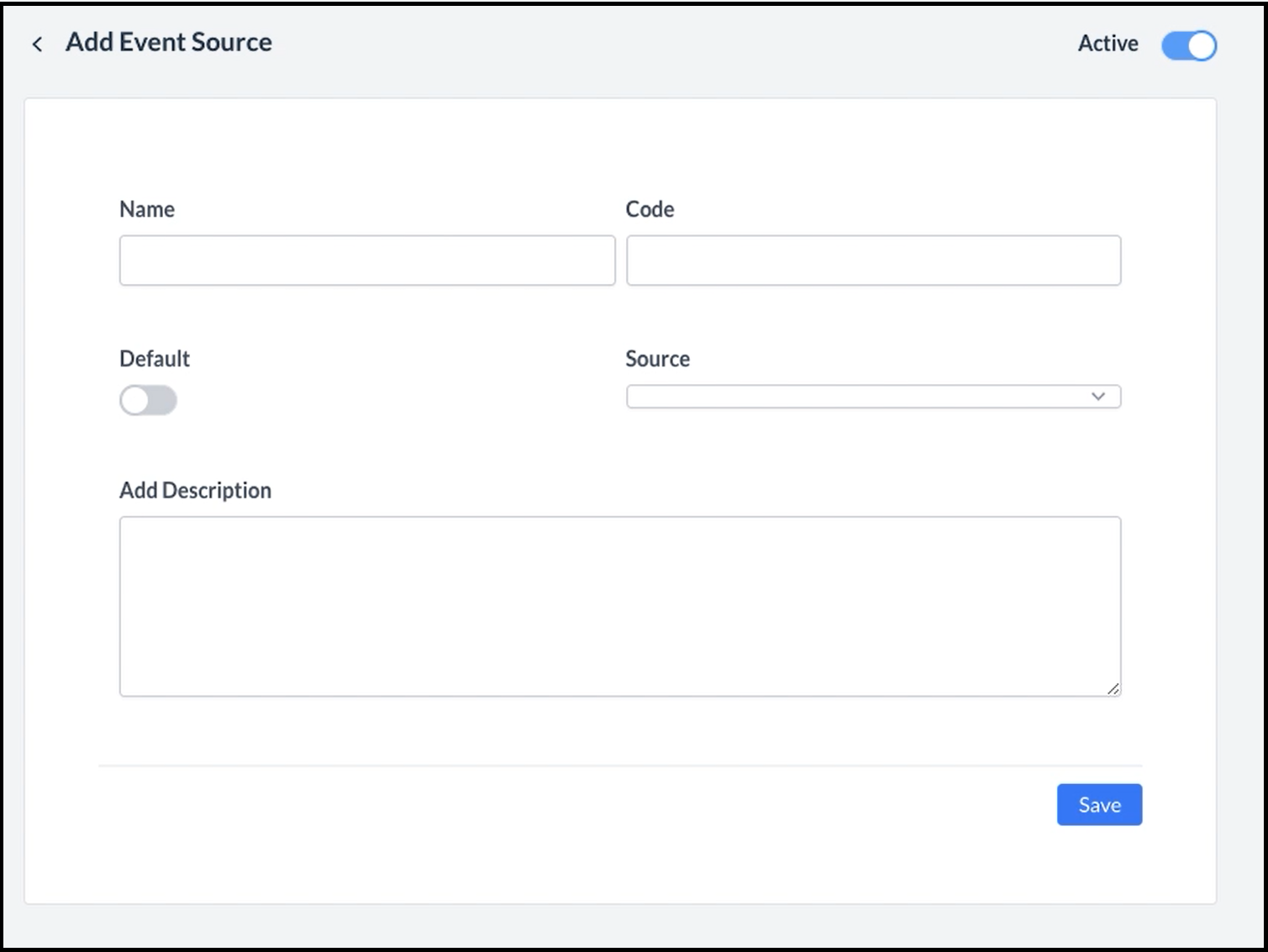Click the divider line above Save
This screenshot has height=952, width=1268.
[619, 765]
